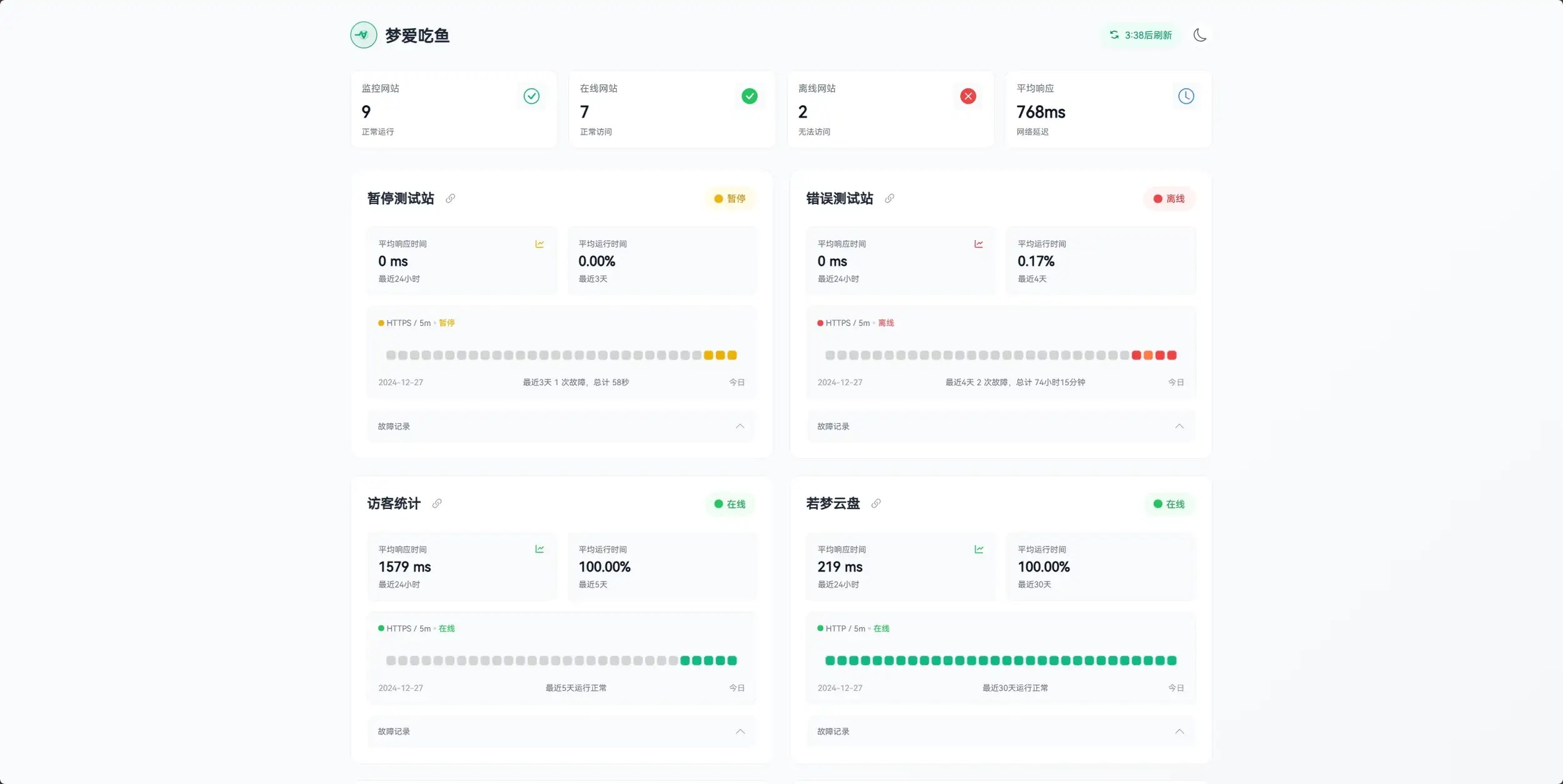Open link icon next to 暂停测试站
Screen dimensions: 1563x784
coord(450,198)
